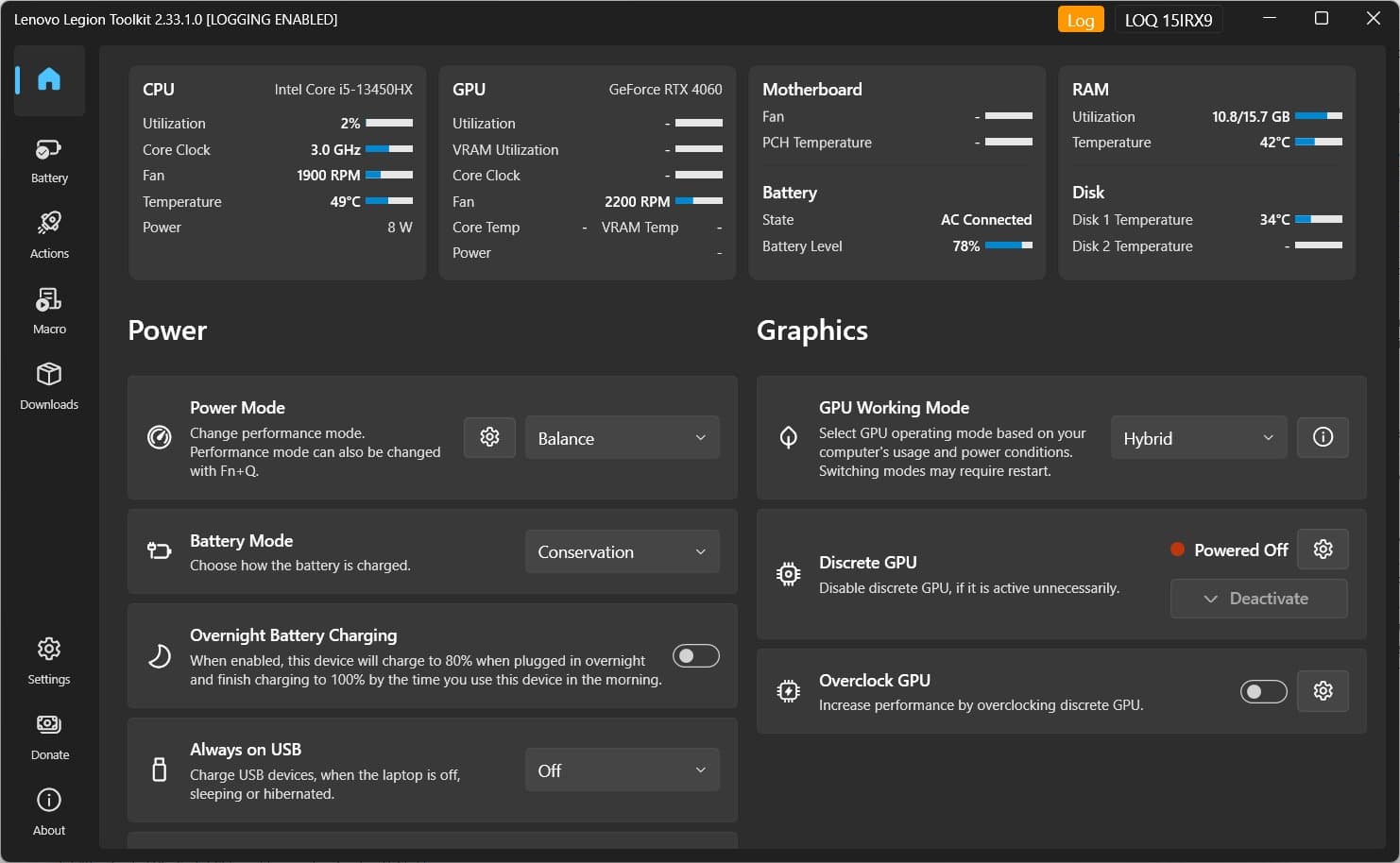The width and height of the screenshot is (1400, 863).
Task: Click the 10.8/15.7 GB RAM value
Action: (1251, 117)
